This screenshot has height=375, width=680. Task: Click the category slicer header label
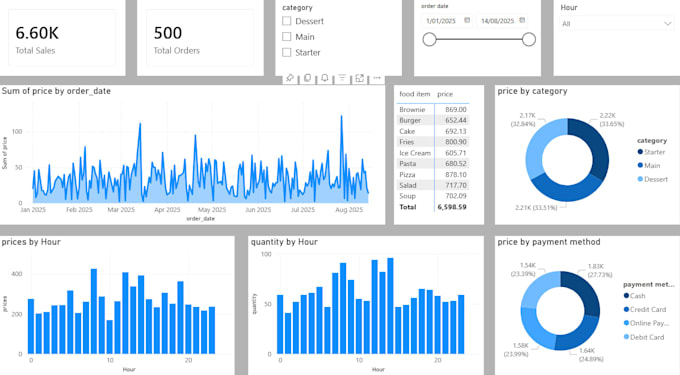[297, 8]
